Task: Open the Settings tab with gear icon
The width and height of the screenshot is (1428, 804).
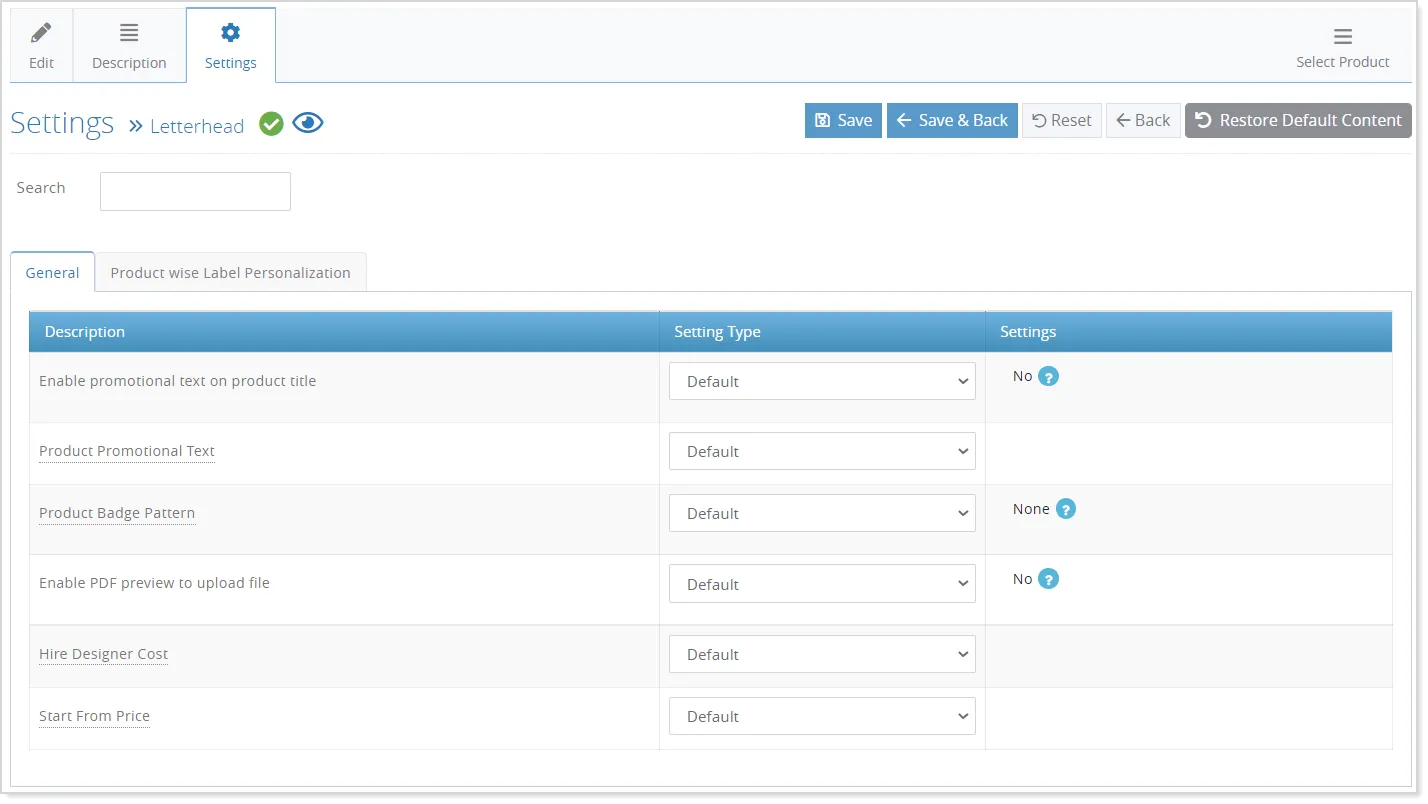Action: [x=231, y=46]
